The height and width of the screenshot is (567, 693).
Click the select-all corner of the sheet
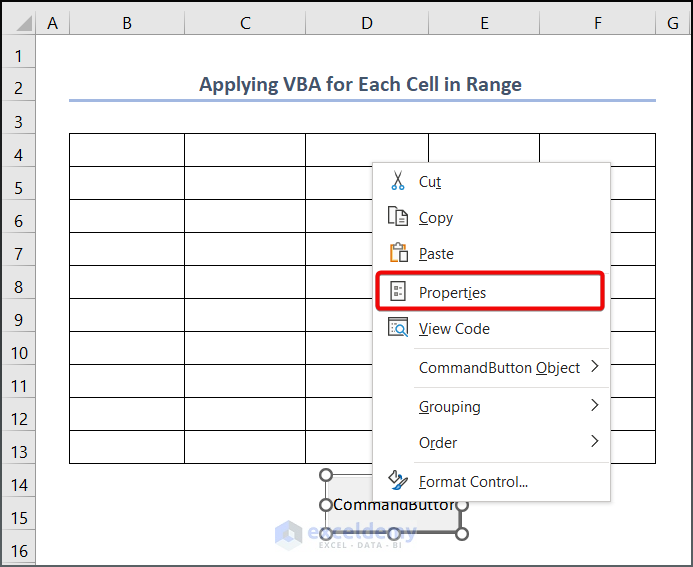[18, 22]
